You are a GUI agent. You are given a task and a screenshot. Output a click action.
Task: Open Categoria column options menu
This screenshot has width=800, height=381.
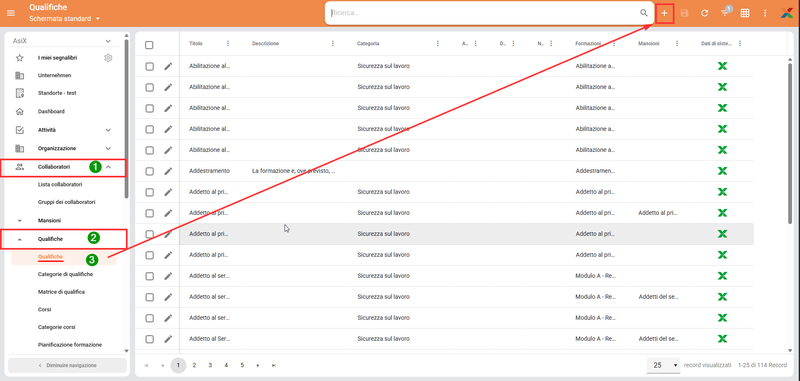tap(438, 44)
